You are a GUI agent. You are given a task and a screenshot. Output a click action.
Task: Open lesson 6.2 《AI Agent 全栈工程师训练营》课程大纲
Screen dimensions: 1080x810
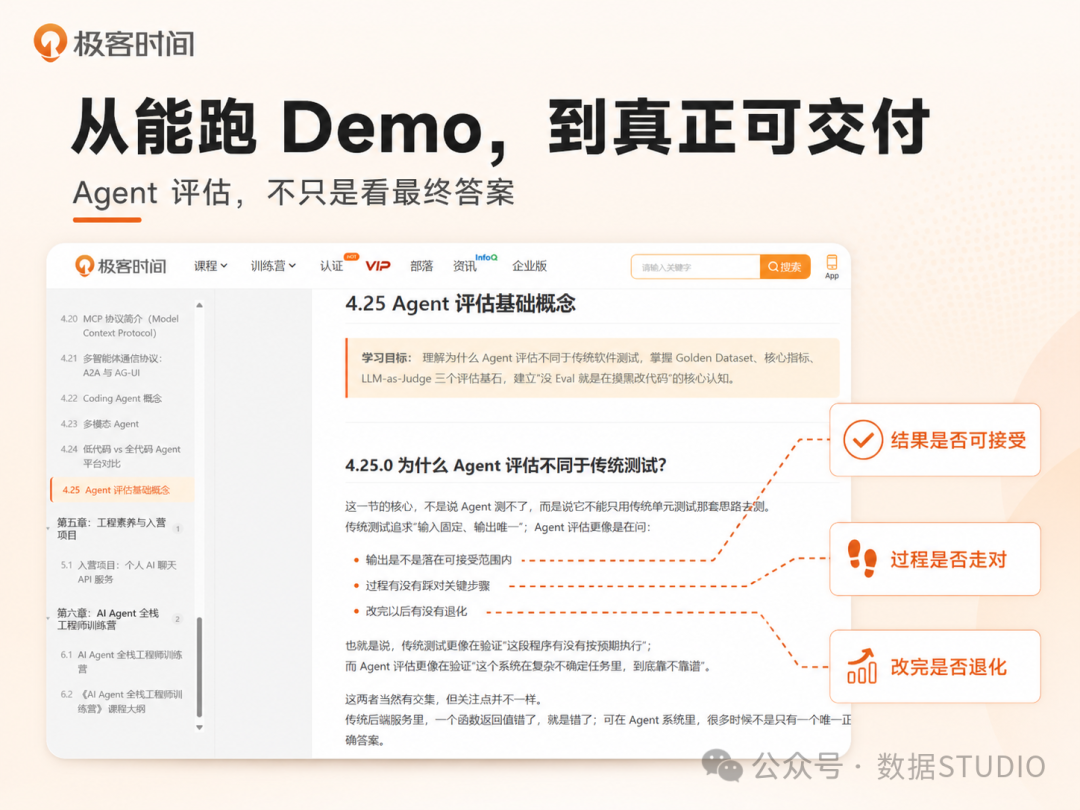click(121, 701)
